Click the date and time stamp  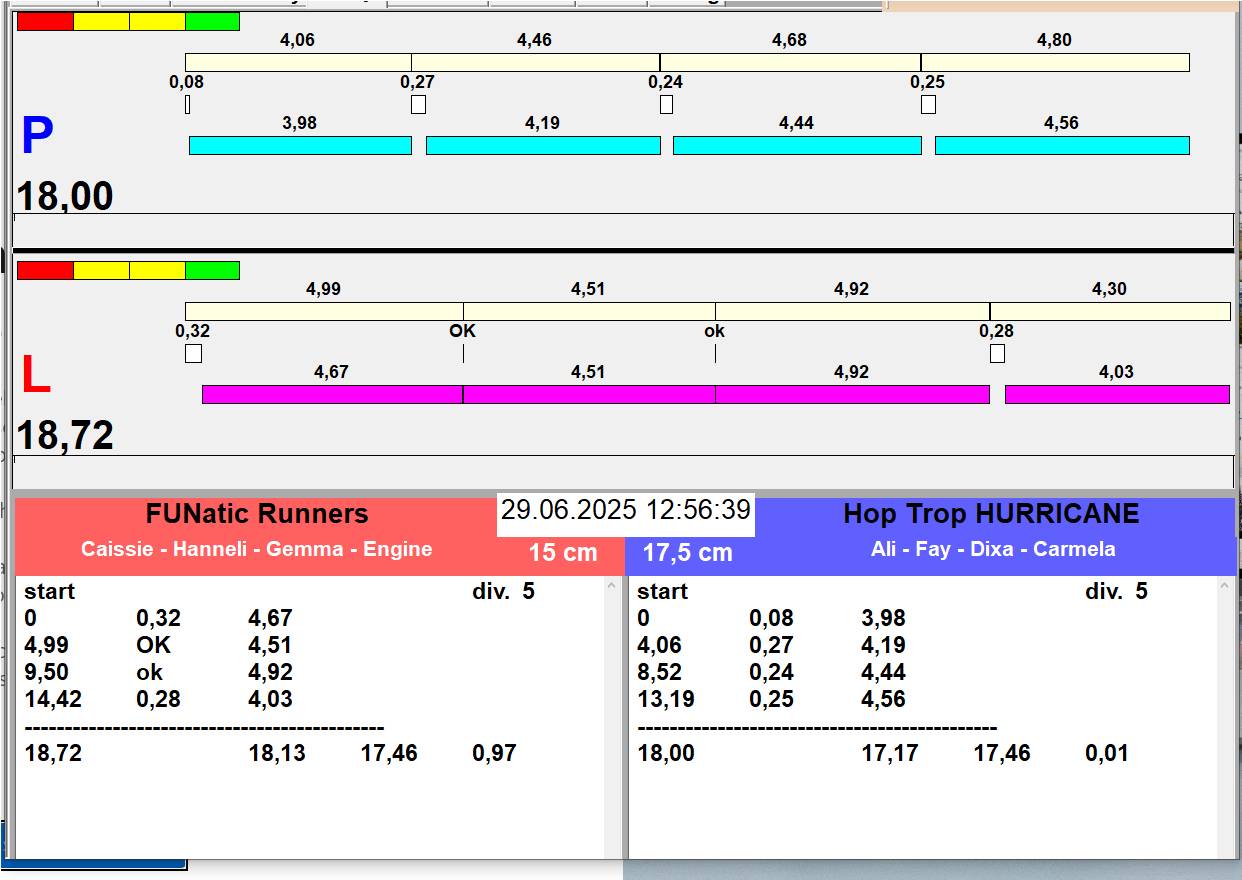coord(625,511)
